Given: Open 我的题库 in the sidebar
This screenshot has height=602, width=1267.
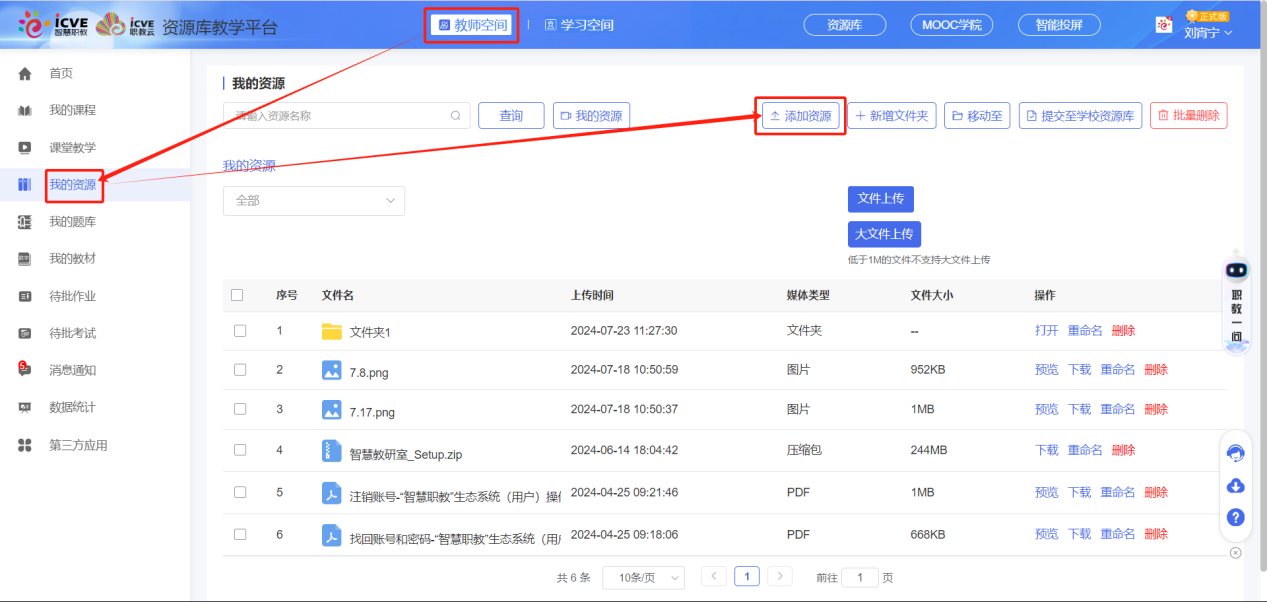Looking at the screenshot, I should (x=73, y=222).
